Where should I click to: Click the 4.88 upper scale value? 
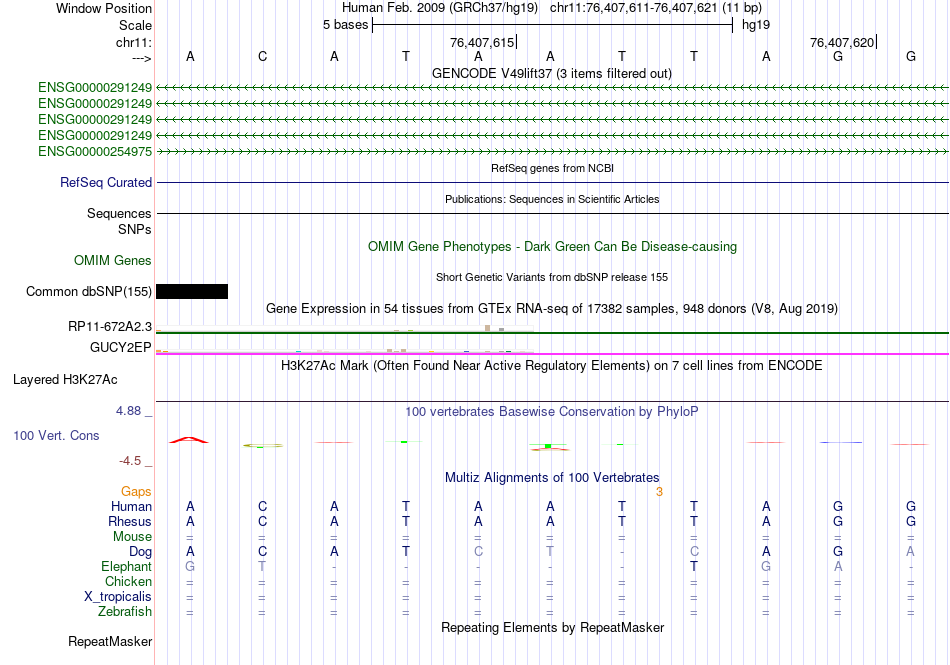point(128,411)
